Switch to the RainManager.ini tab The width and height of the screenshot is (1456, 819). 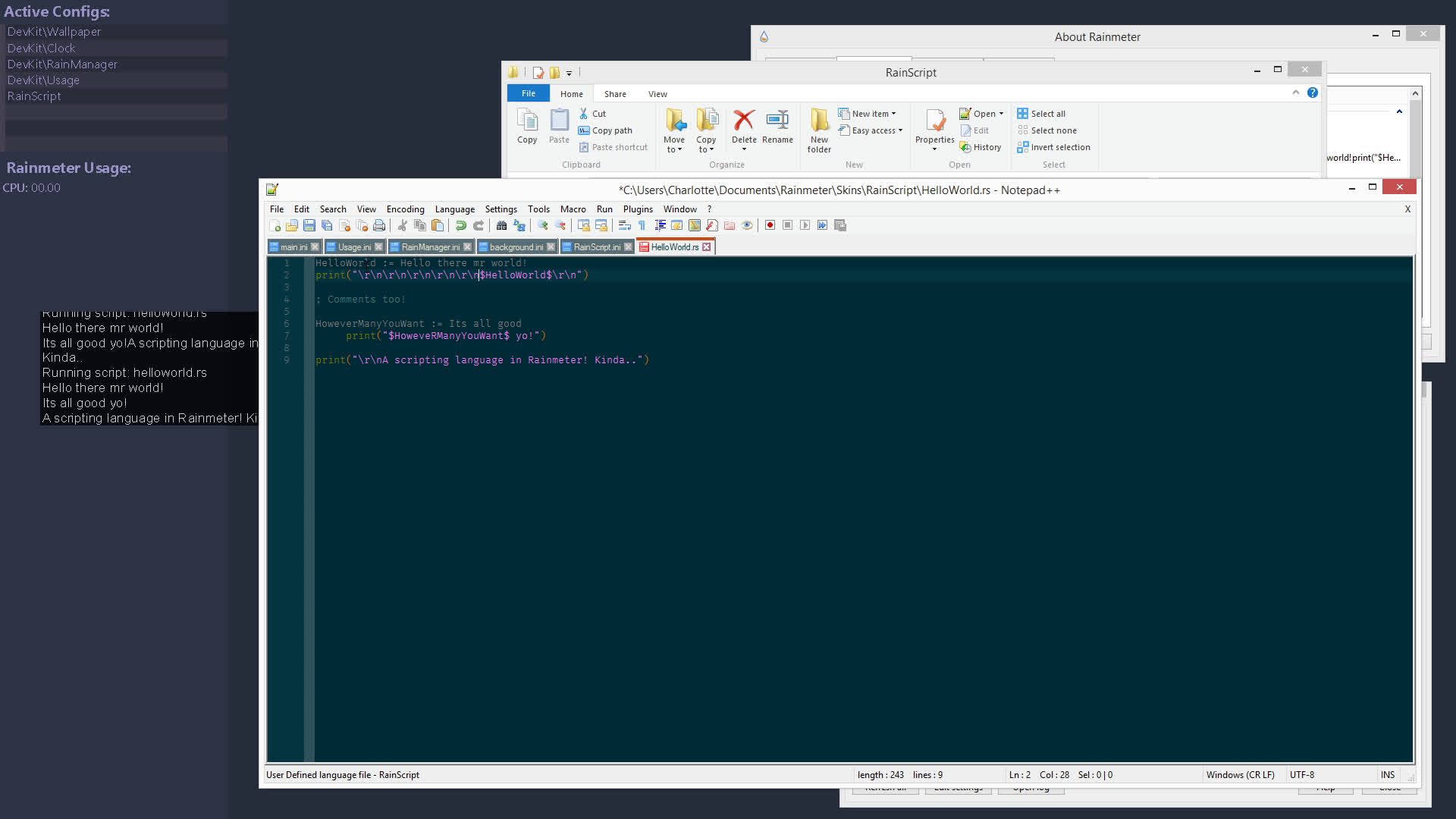pos(430,247)
